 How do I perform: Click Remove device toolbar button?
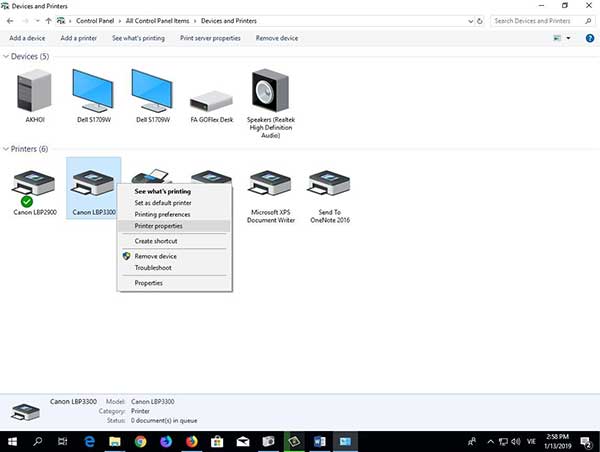(277, 38)
